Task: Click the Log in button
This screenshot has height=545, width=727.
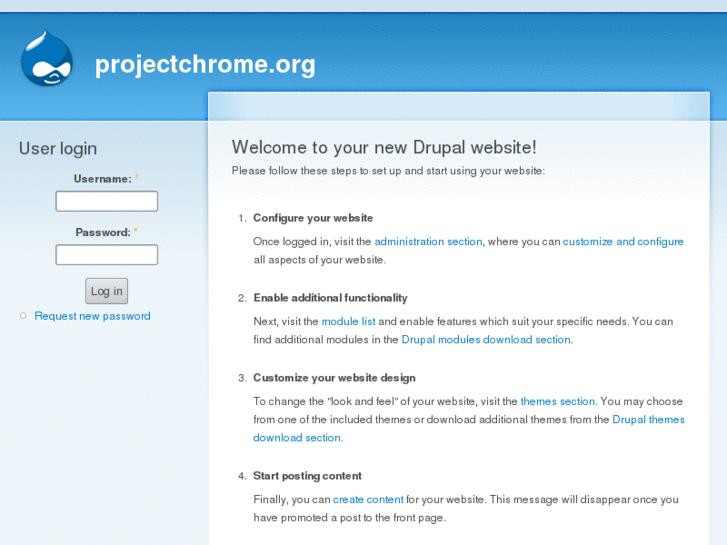Action: (x=107, y=291)
